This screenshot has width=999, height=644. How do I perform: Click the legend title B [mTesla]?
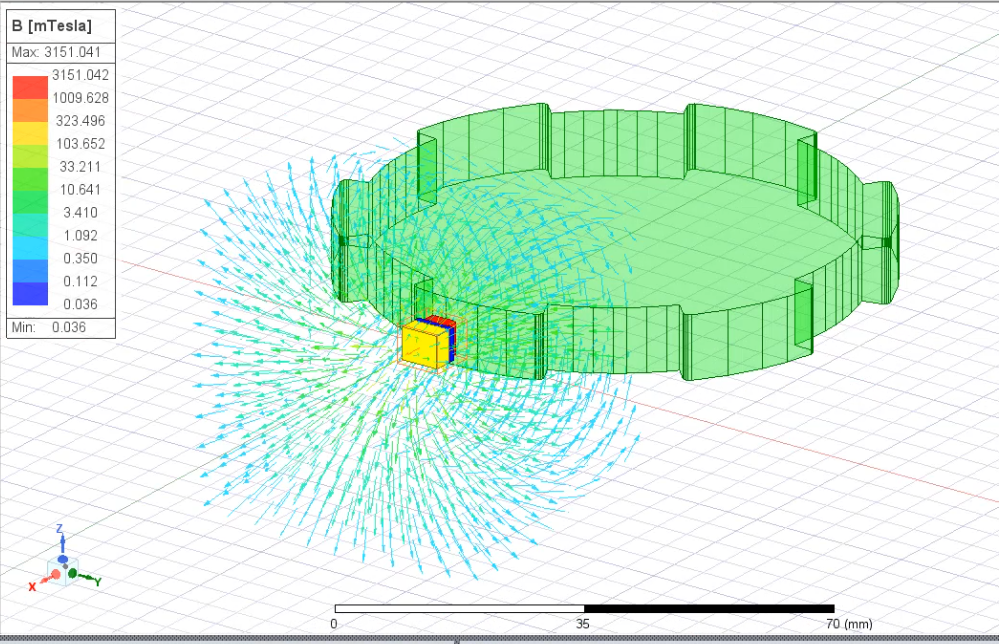tap(52, 26)
